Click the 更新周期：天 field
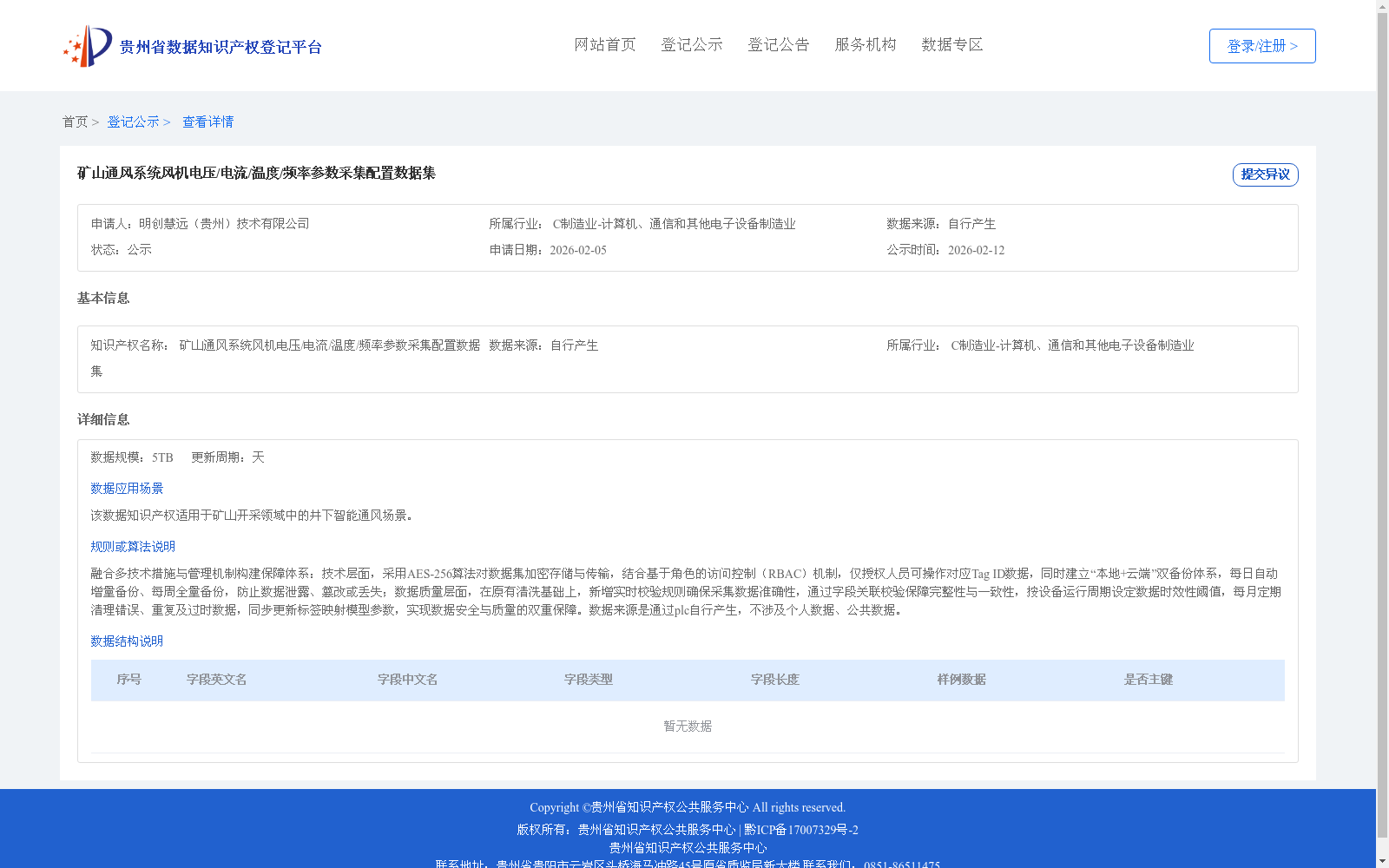Screen dimensions: 1389x868 click(x=227, y=457)
